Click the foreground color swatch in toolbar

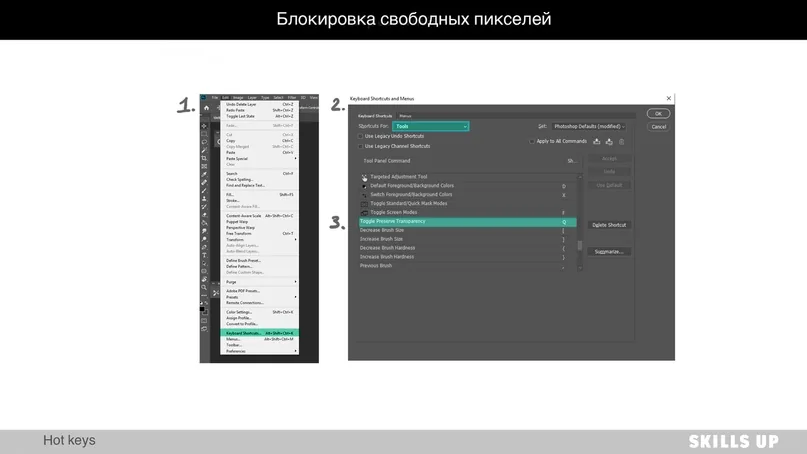(x=202, y=308)
